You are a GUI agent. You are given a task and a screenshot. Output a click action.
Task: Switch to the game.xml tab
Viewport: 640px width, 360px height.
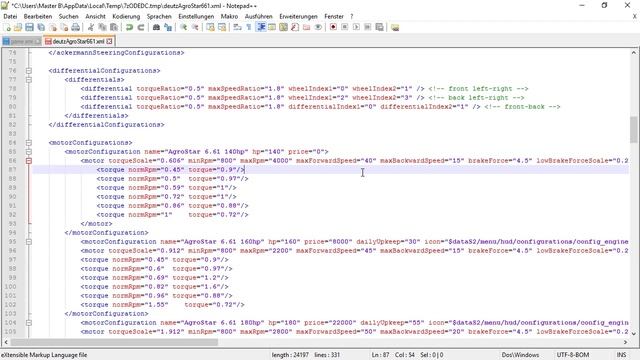click(21, 41)
